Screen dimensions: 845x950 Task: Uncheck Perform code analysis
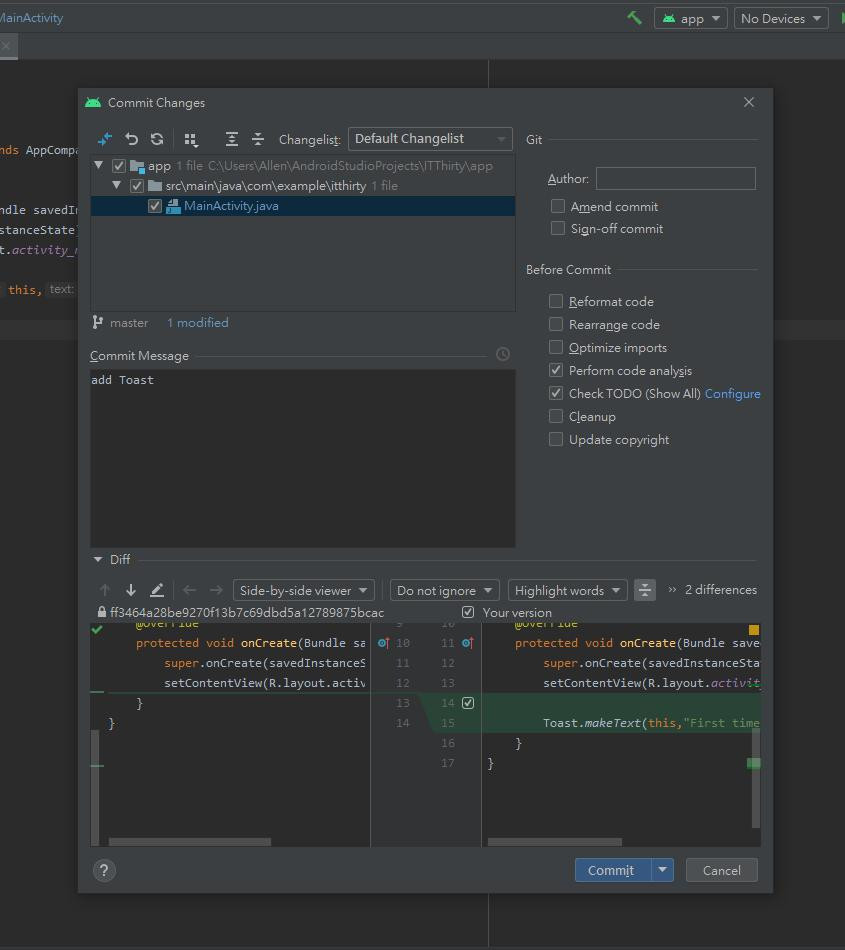tap(556, 370)
